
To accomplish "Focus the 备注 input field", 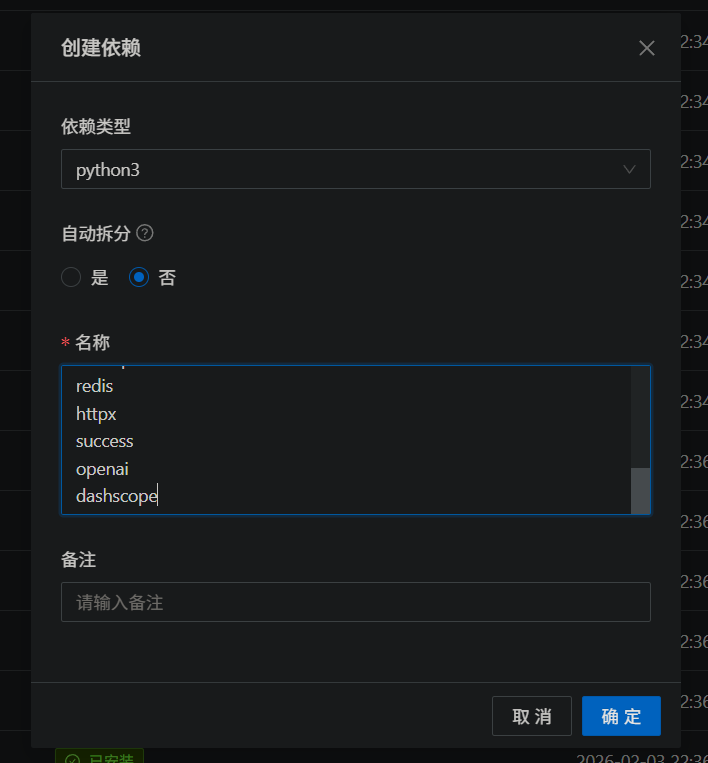I will point(355,602).
